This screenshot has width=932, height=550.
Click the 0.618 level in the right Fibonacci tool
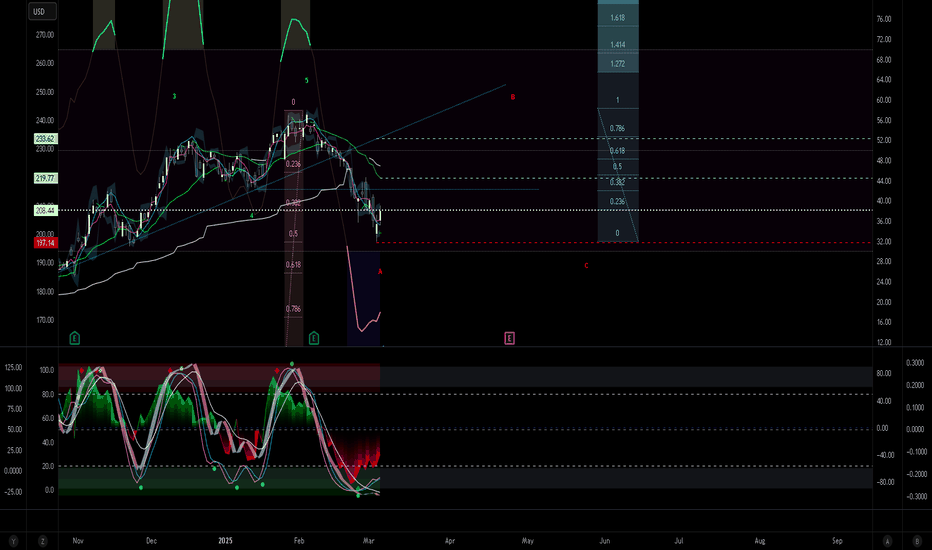tap(617, 151)
